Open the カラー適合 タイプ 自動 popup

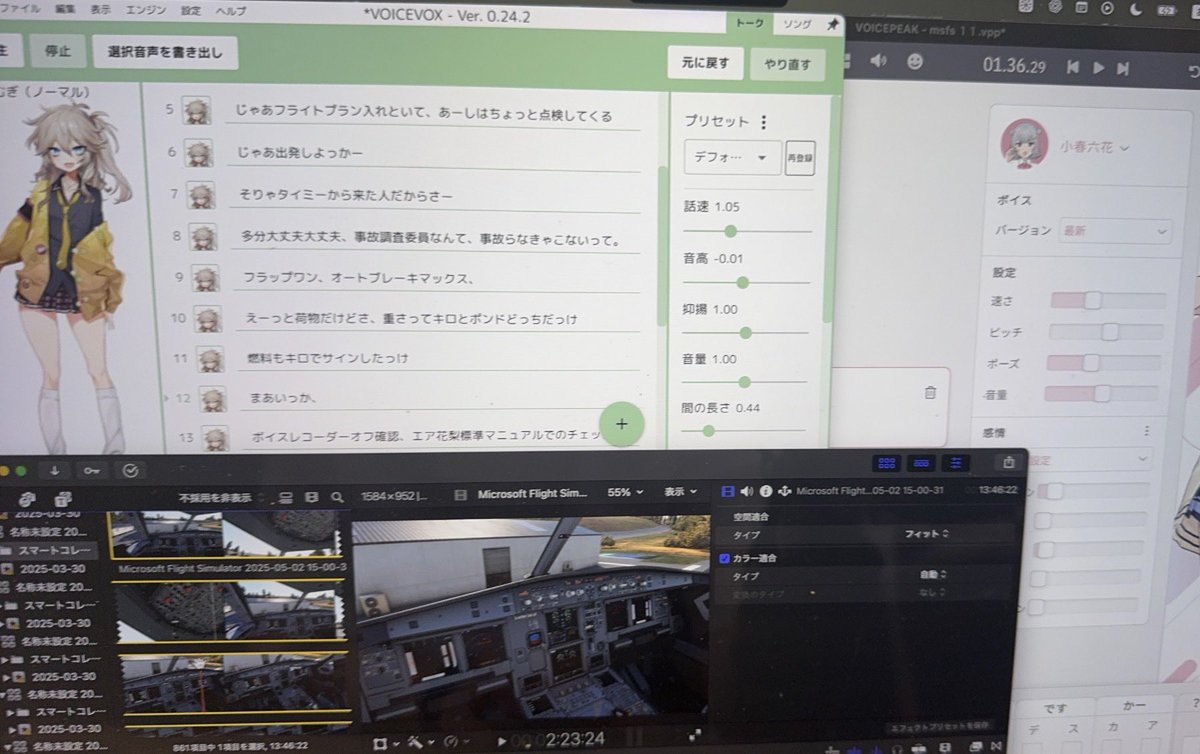point(933,575)
